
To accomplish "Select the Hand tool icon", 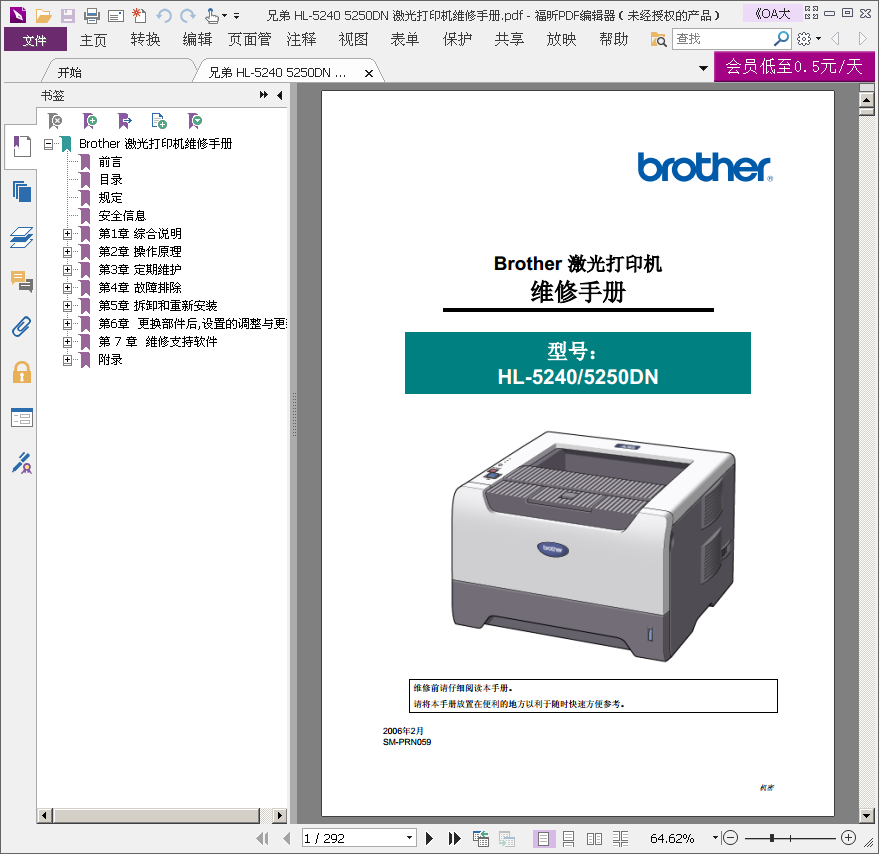I will [212, 16].
